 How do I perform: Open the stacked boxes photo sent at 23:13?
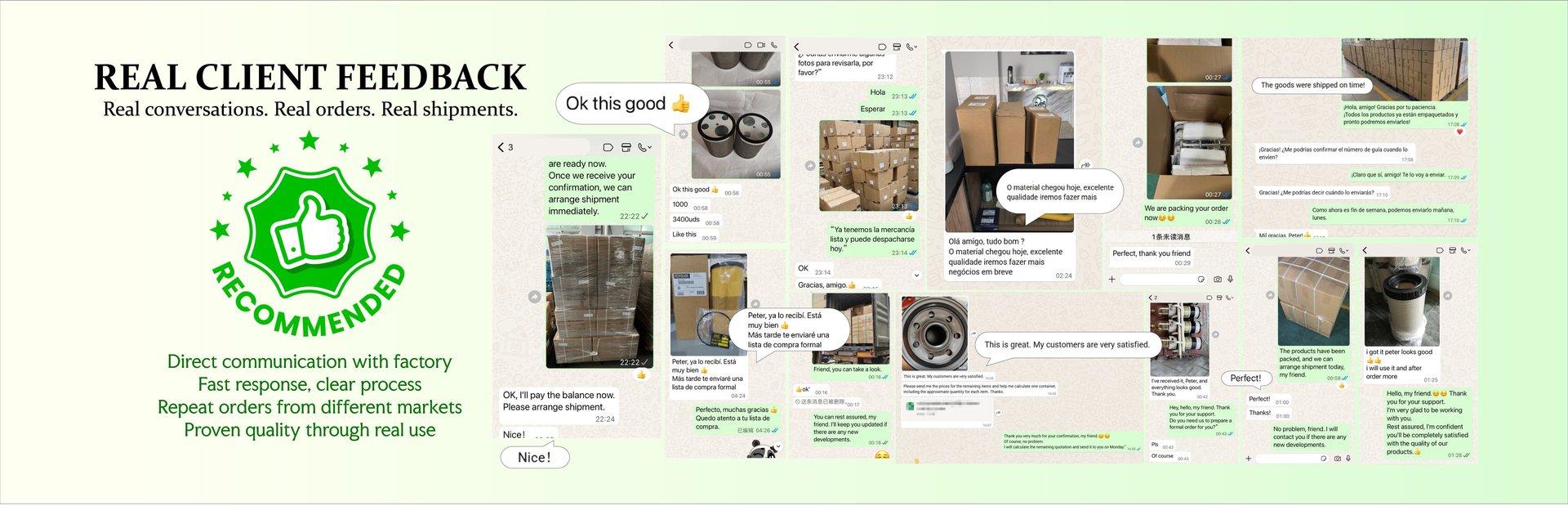coord(869,166)
